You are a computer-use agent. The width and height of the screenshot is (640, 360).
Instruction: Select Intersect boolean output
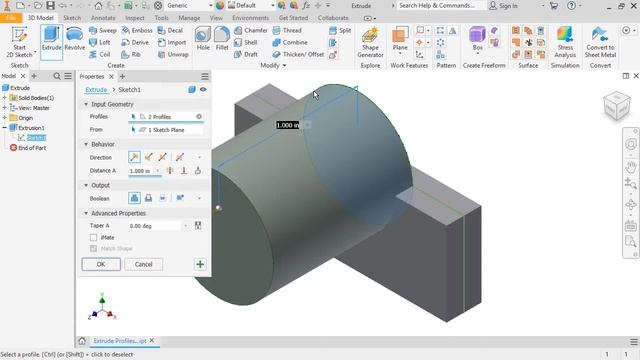point(162,198)
